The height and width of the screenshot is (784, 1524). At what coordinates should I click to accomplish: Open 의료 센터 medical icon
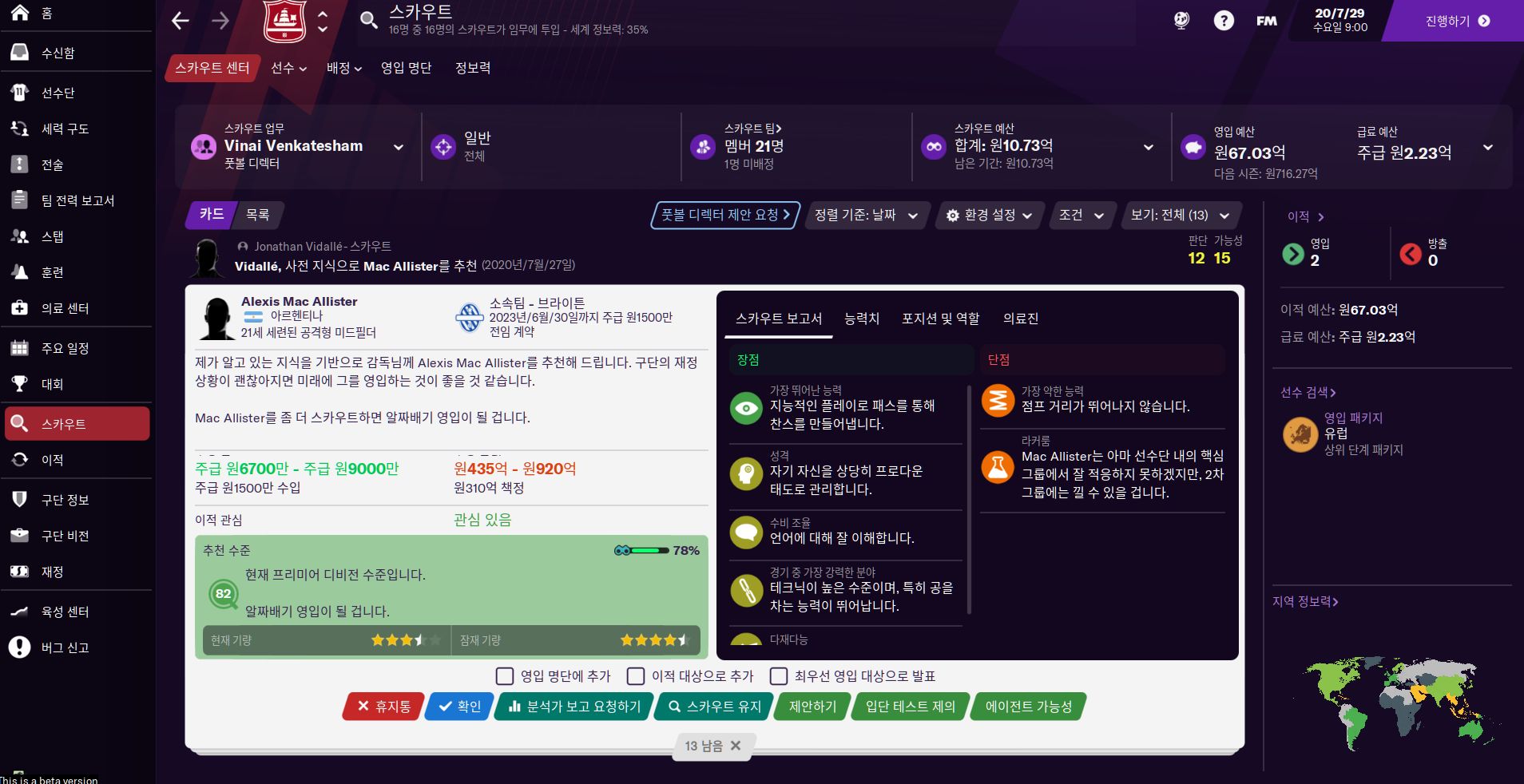pyautogui.click(x=19, y=308)
